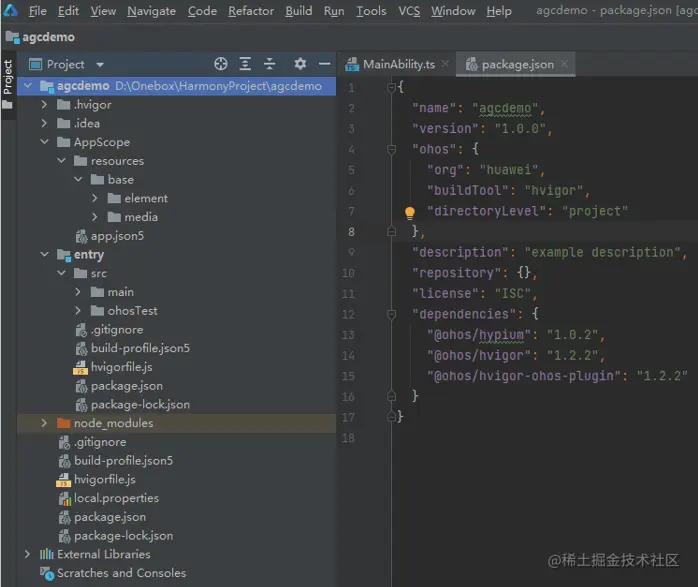698x587 pixels.
Task: Expand the media folder
Action: click(x=94, y=217)
